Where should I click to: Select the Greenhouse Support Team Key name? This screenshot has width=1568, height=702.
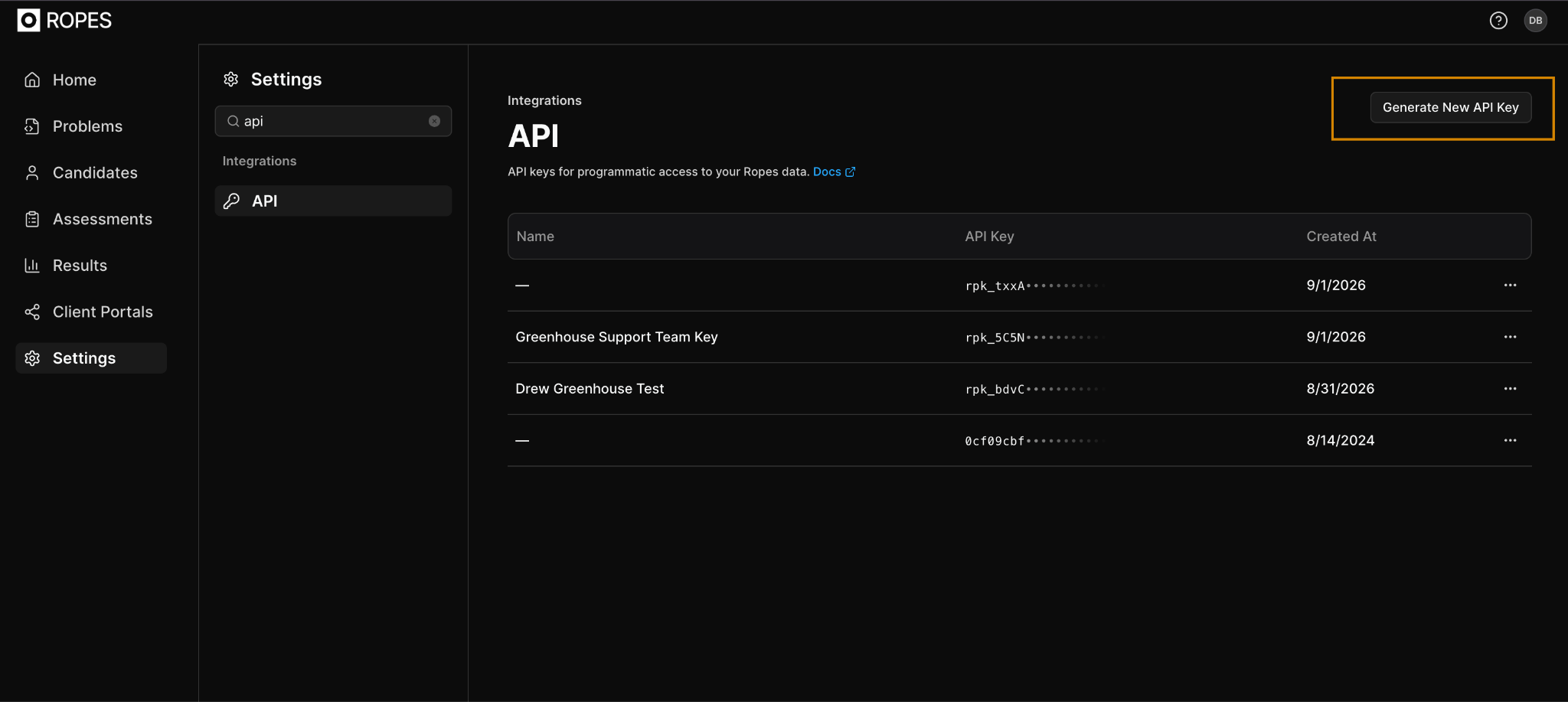(616, 337)
